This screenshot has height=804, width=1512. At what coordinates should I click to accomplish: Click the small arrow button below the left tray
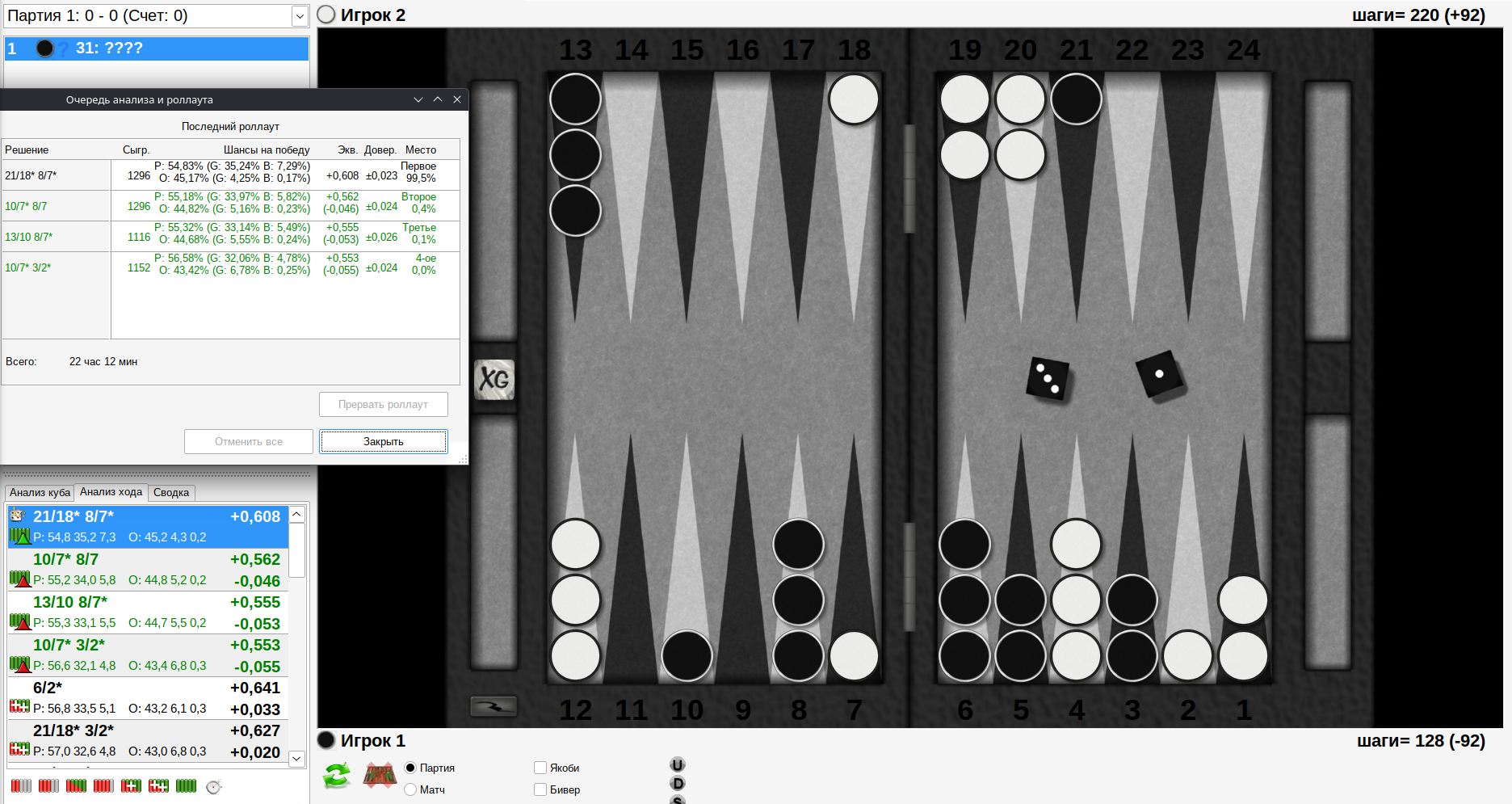[x=493, y=707]
